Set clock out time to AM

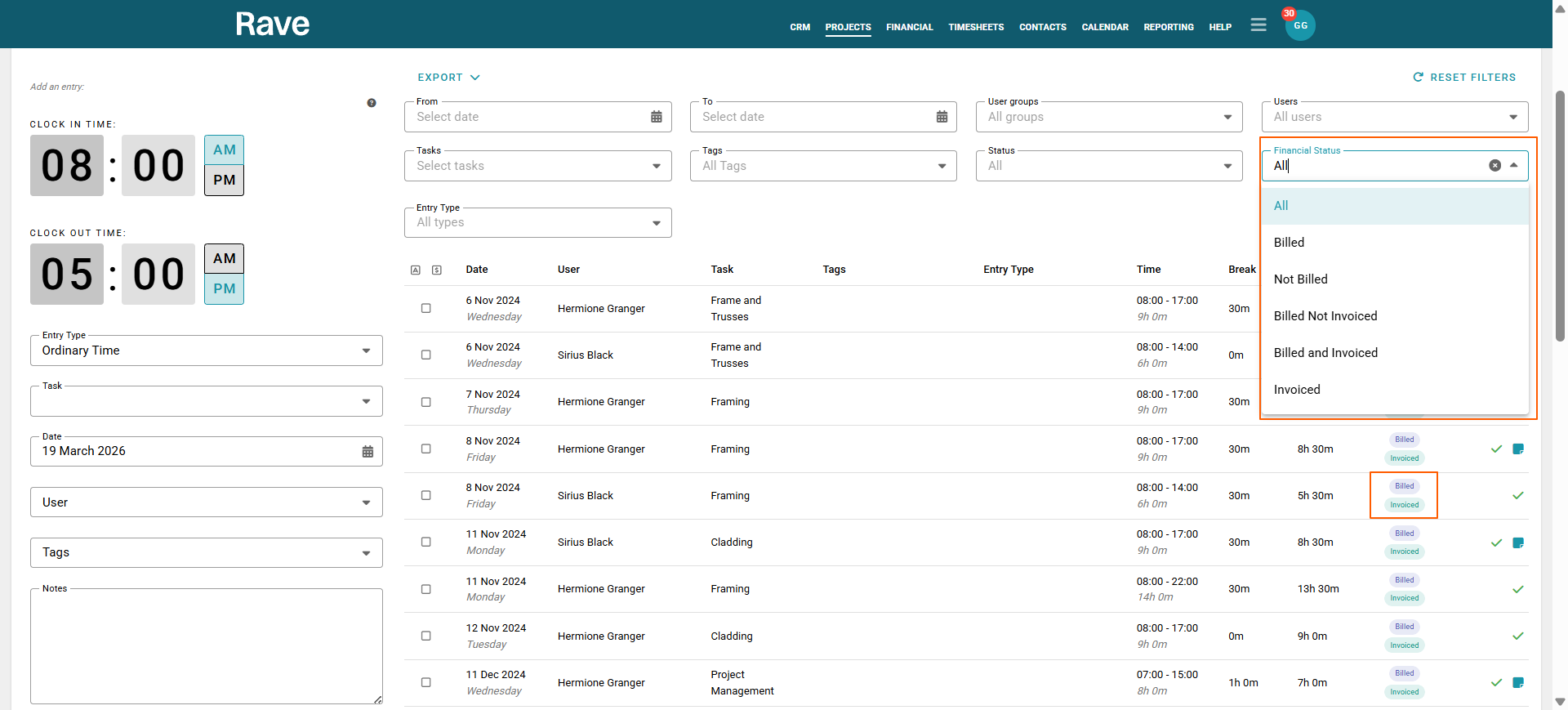coord(224,258)
